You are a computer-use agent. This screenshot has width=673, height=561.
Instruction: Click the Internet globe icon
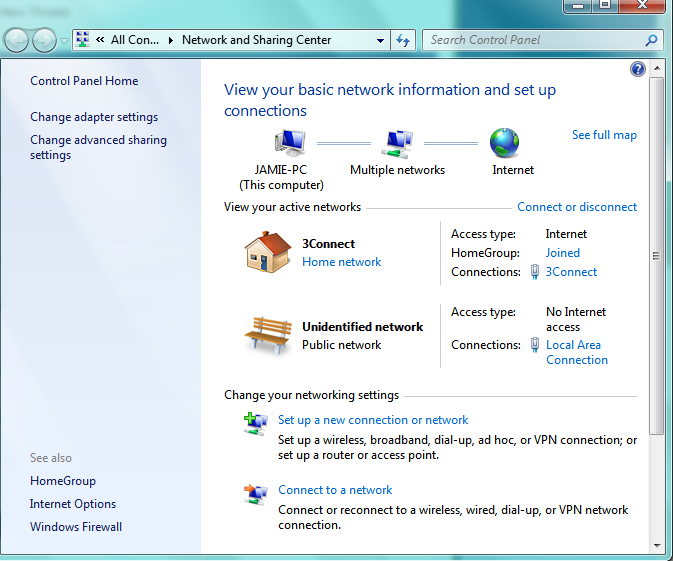coord(504,143)
